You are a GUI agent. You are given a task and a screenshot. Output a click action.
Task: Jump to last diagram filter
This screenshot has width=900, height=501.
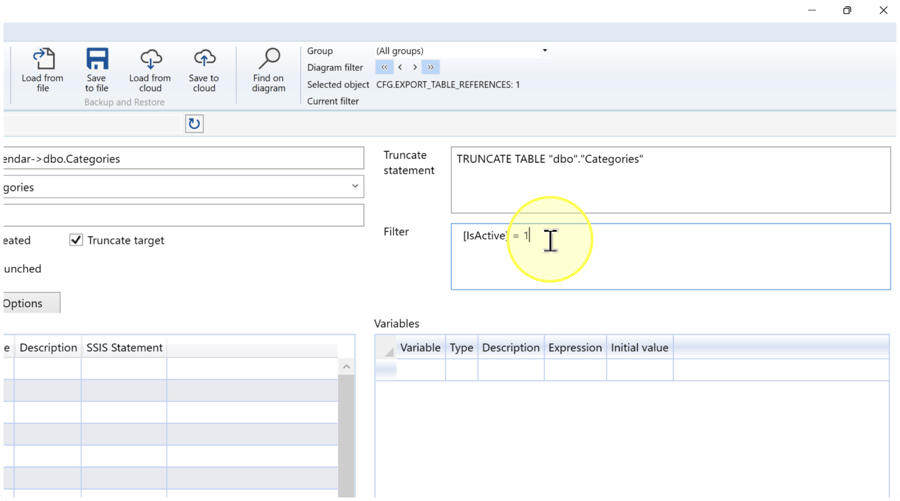pyautogui.click(x=430, y=67)
